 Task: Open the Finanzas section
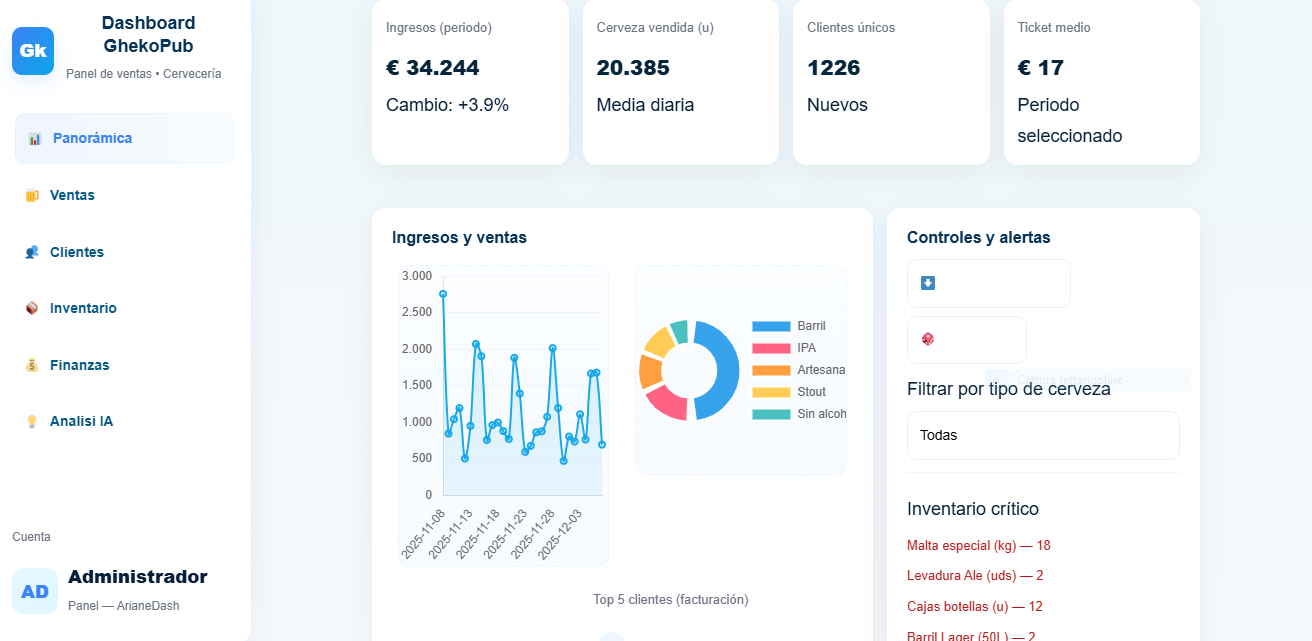79,365
